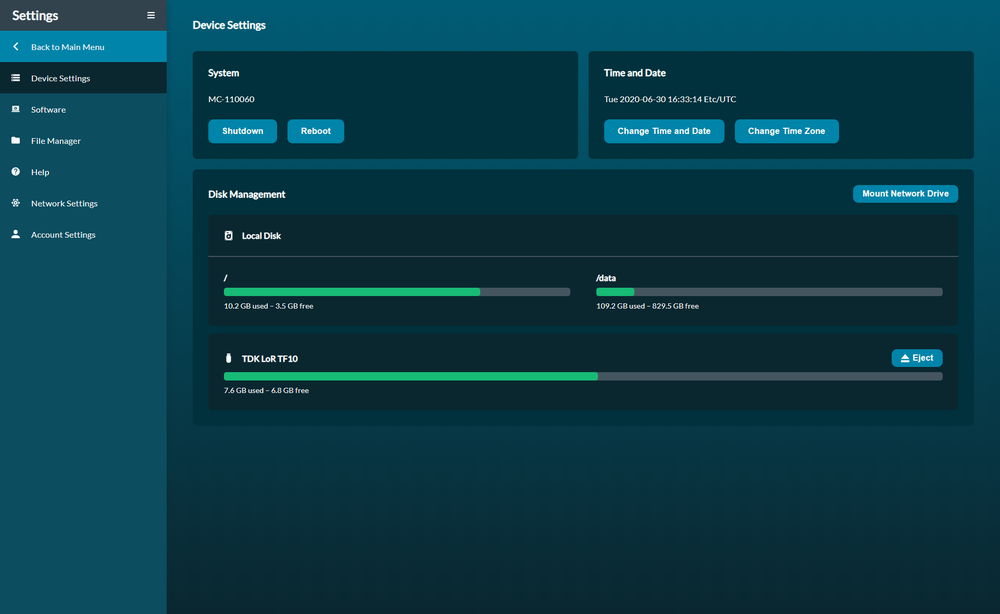Click the Reboot button

(316, 131)
